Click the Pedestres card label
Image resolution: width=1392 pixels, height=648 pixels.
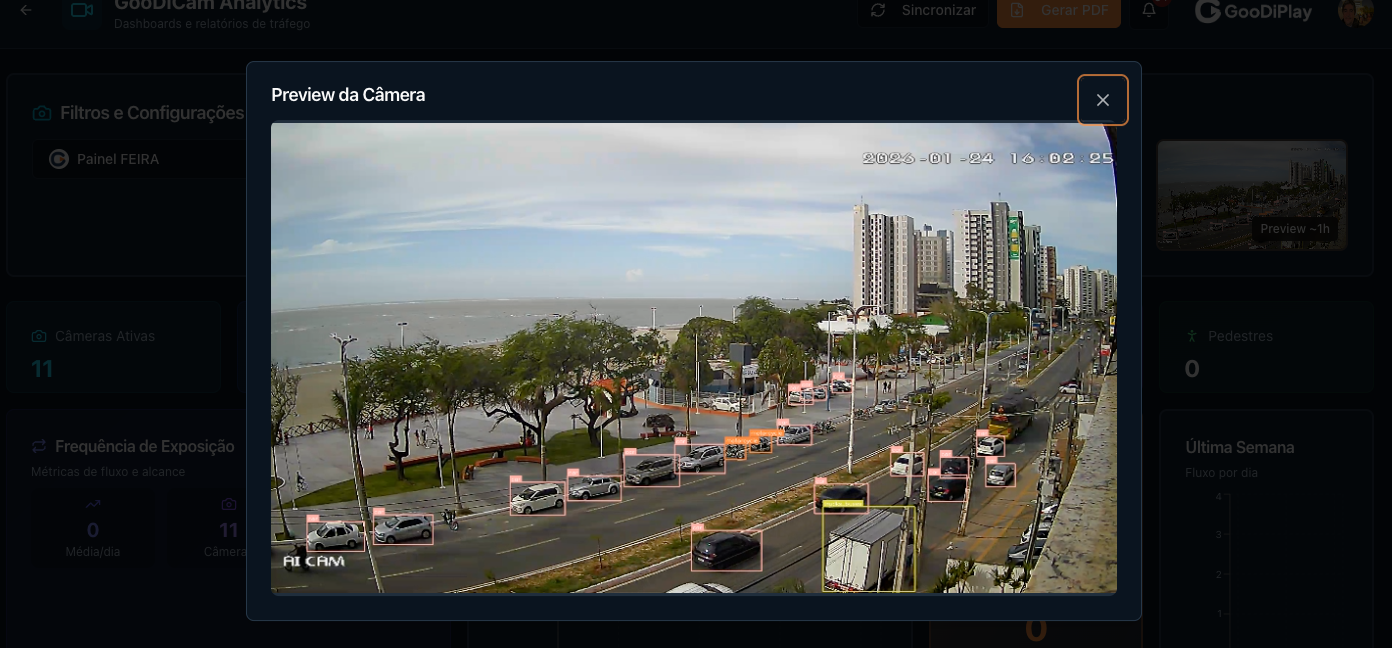point(1240,336)
